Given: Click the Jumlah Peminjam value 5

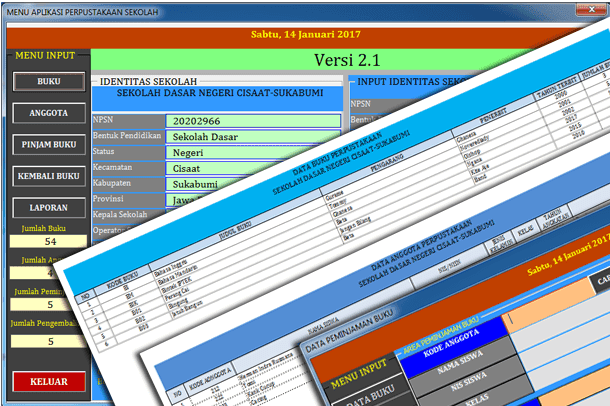Looking at the screenshot, I should coord(43,304).
